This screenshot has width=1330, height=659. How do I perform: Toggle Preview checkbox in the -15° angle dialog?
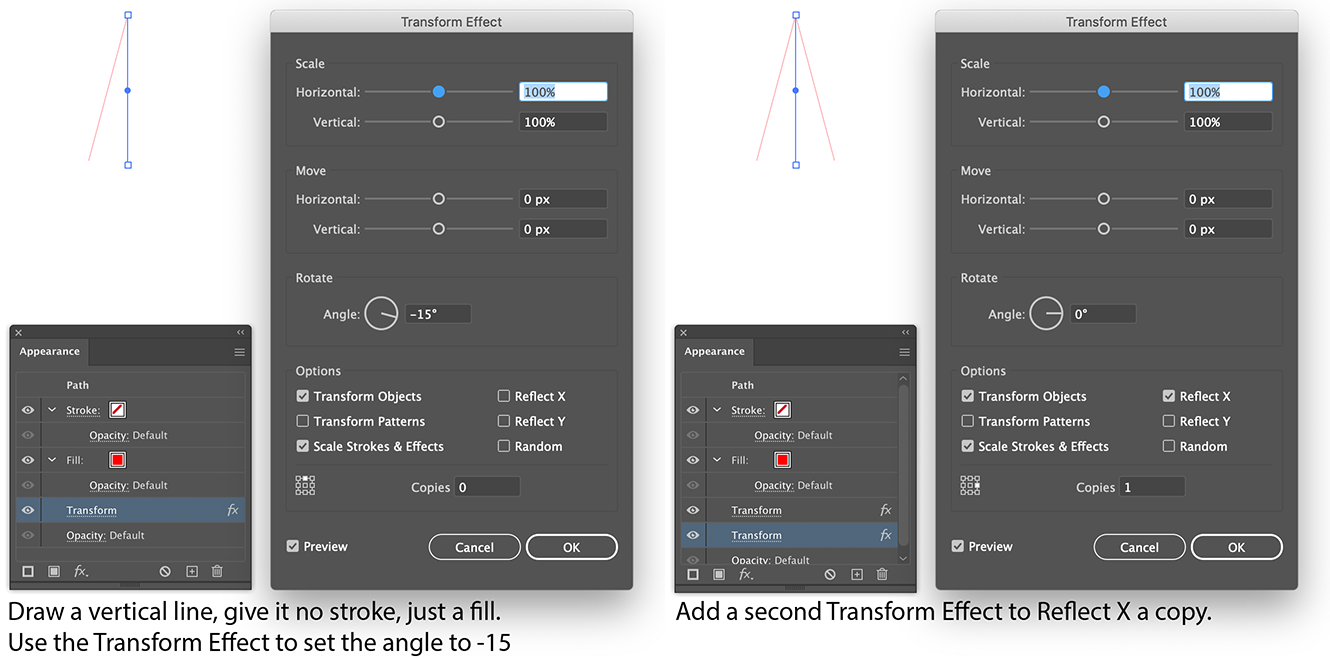[x=292, y=546]
